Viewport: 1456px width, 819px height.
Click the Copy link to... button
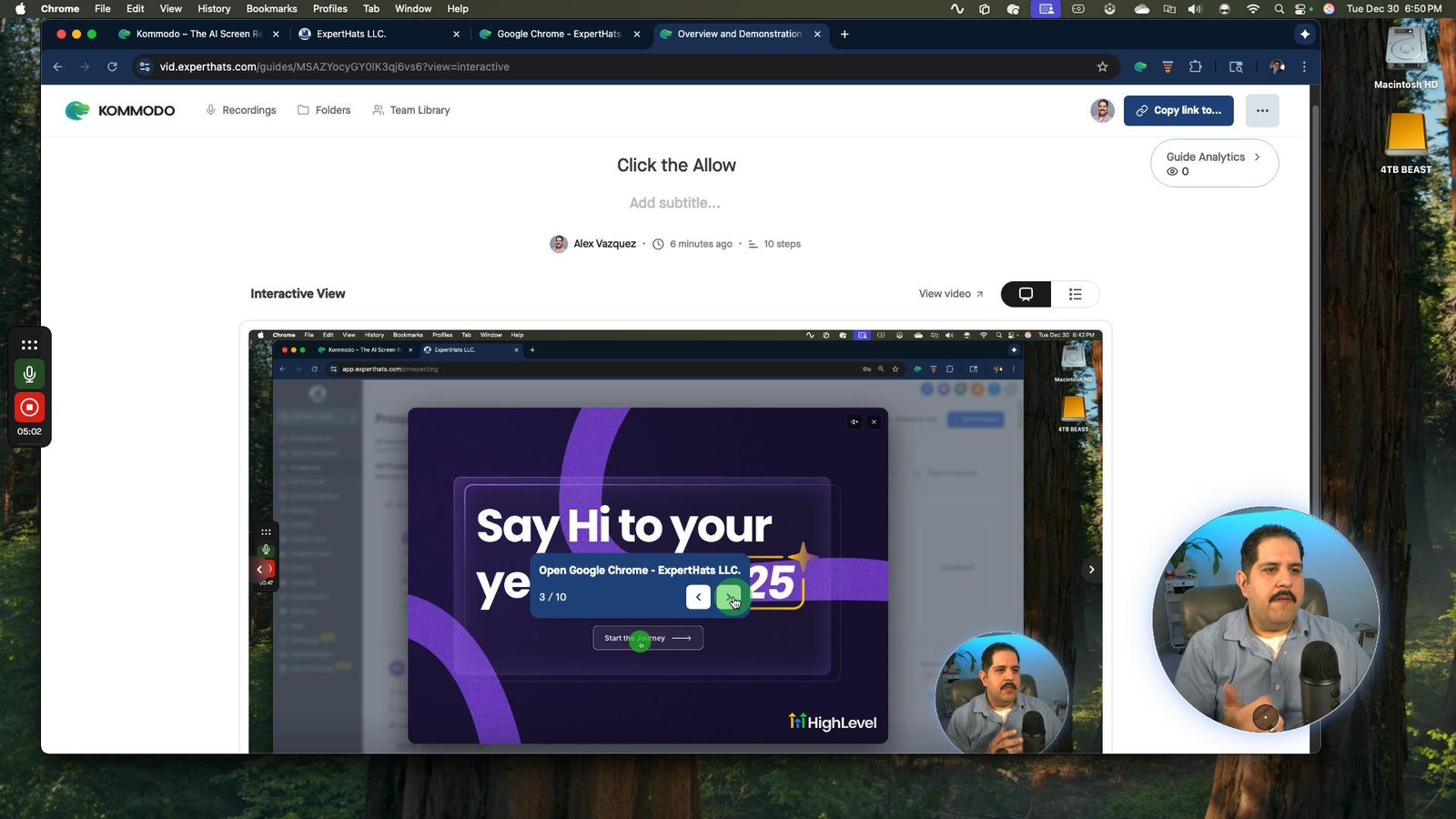(x=1178, y=110)
